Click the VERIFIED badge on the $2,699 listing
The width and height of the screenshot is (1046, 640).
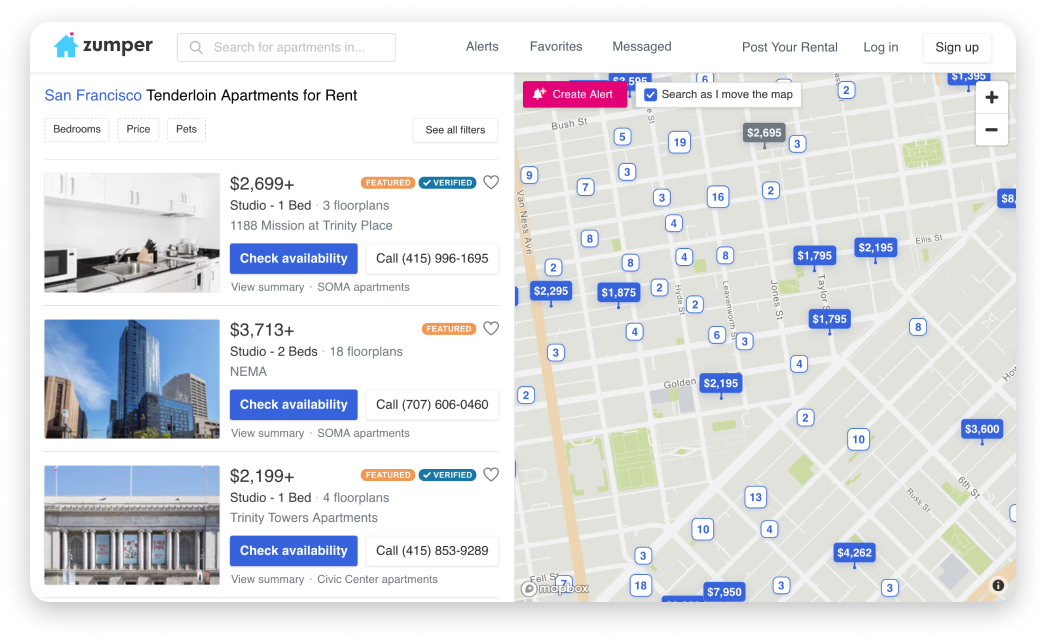tap(447, 182)
